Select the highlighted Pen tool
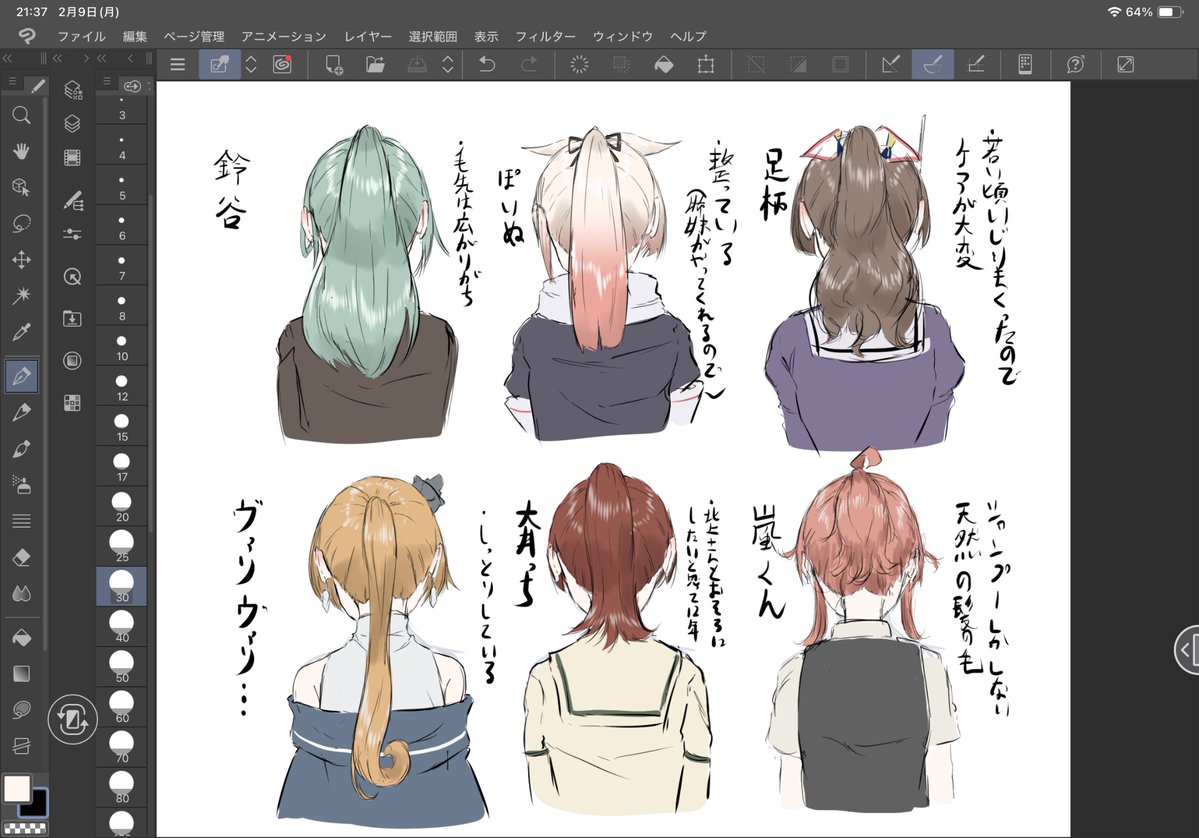This screenshot has height=838, width=1199. pos(21,375)
